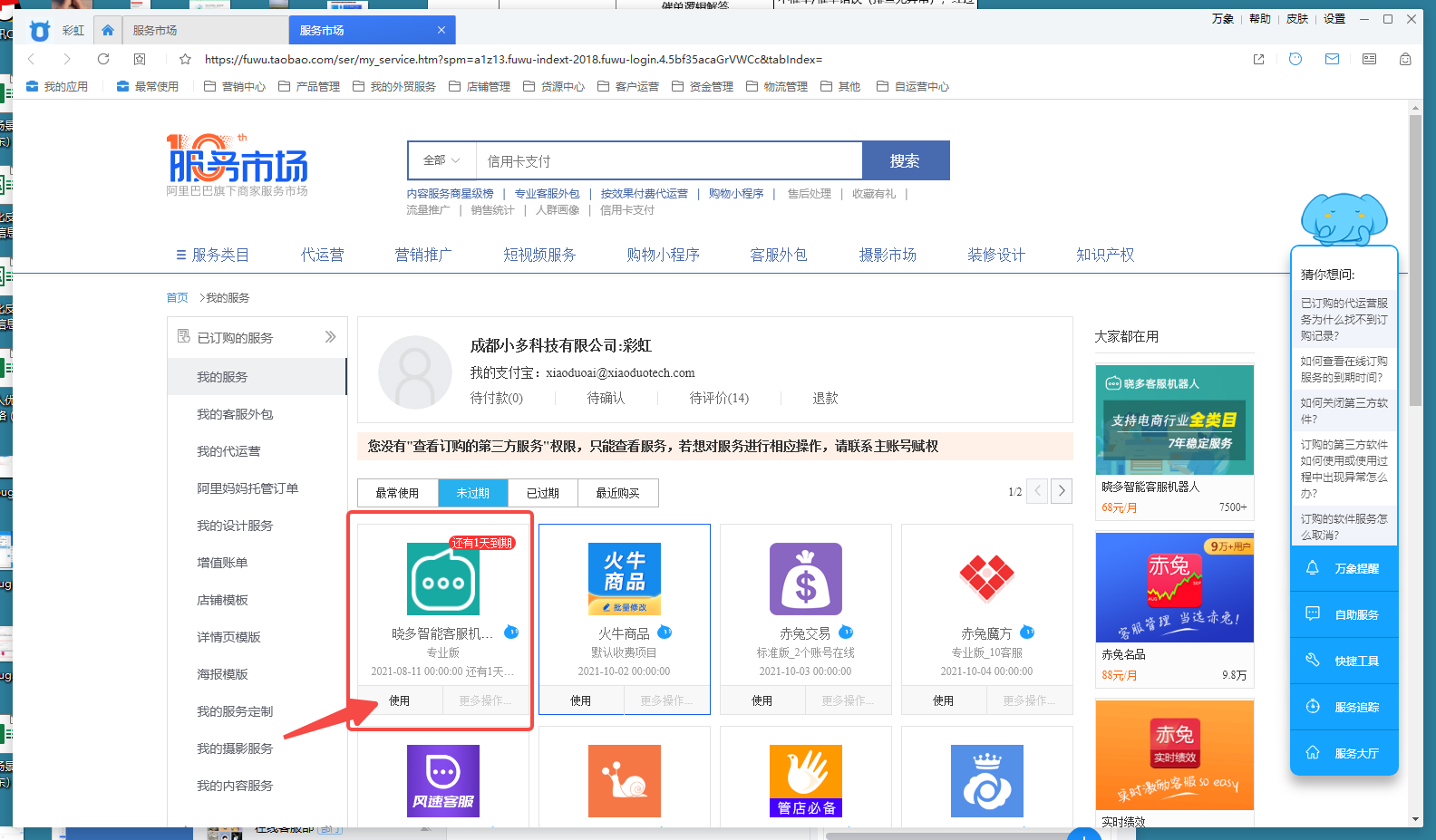Open the 赤兔交易 purple money bag icon
1436x840 pixels.
click(806, 579)
